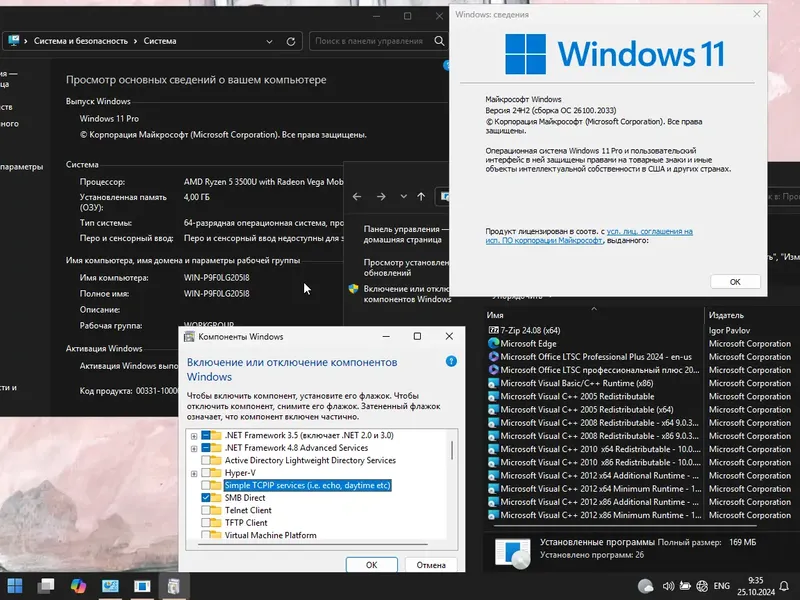
Task: Click the search magnifier in Control Panel
Action: 439,41
